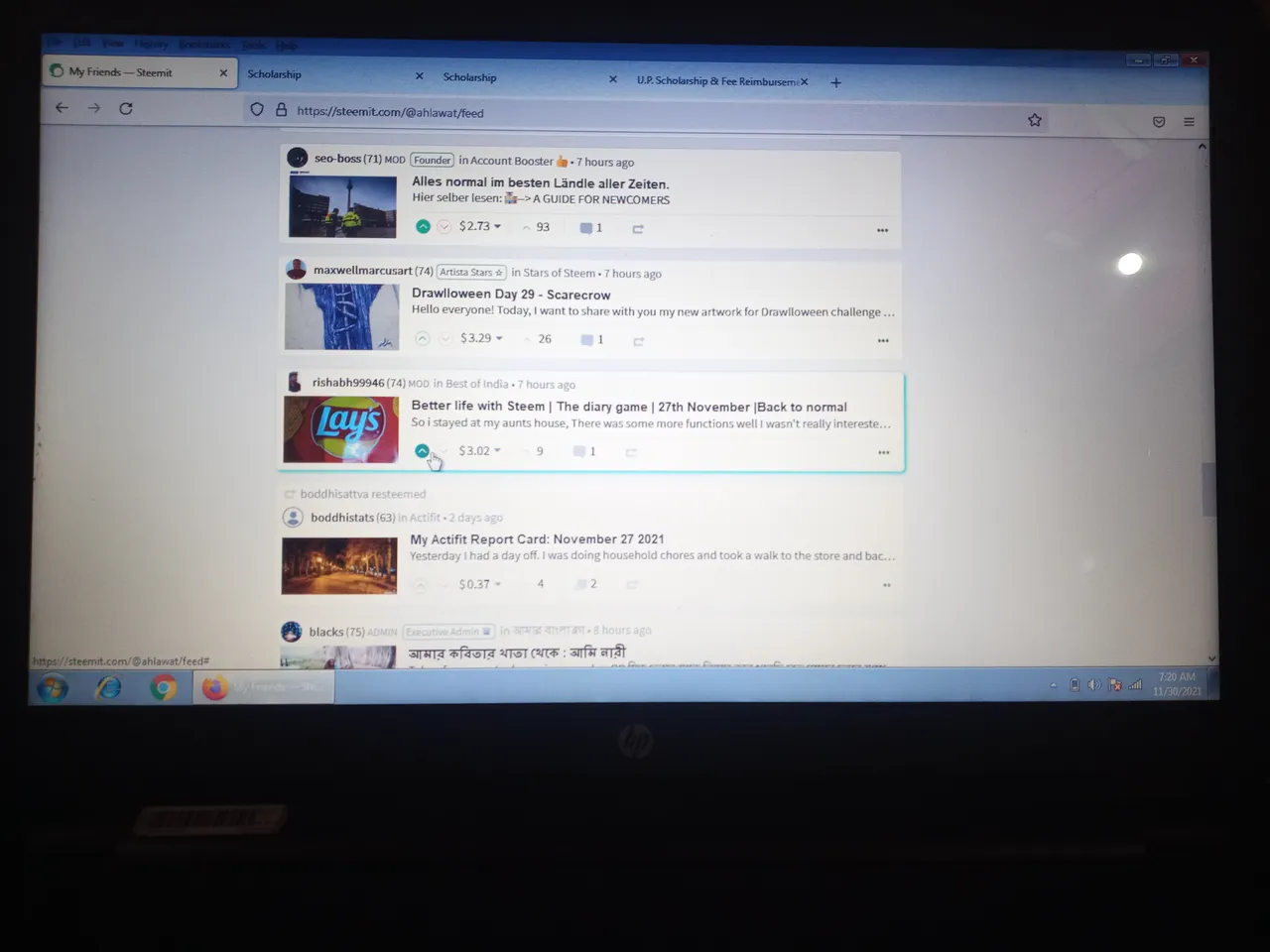View site security padlock info

(x=281, y=110)
